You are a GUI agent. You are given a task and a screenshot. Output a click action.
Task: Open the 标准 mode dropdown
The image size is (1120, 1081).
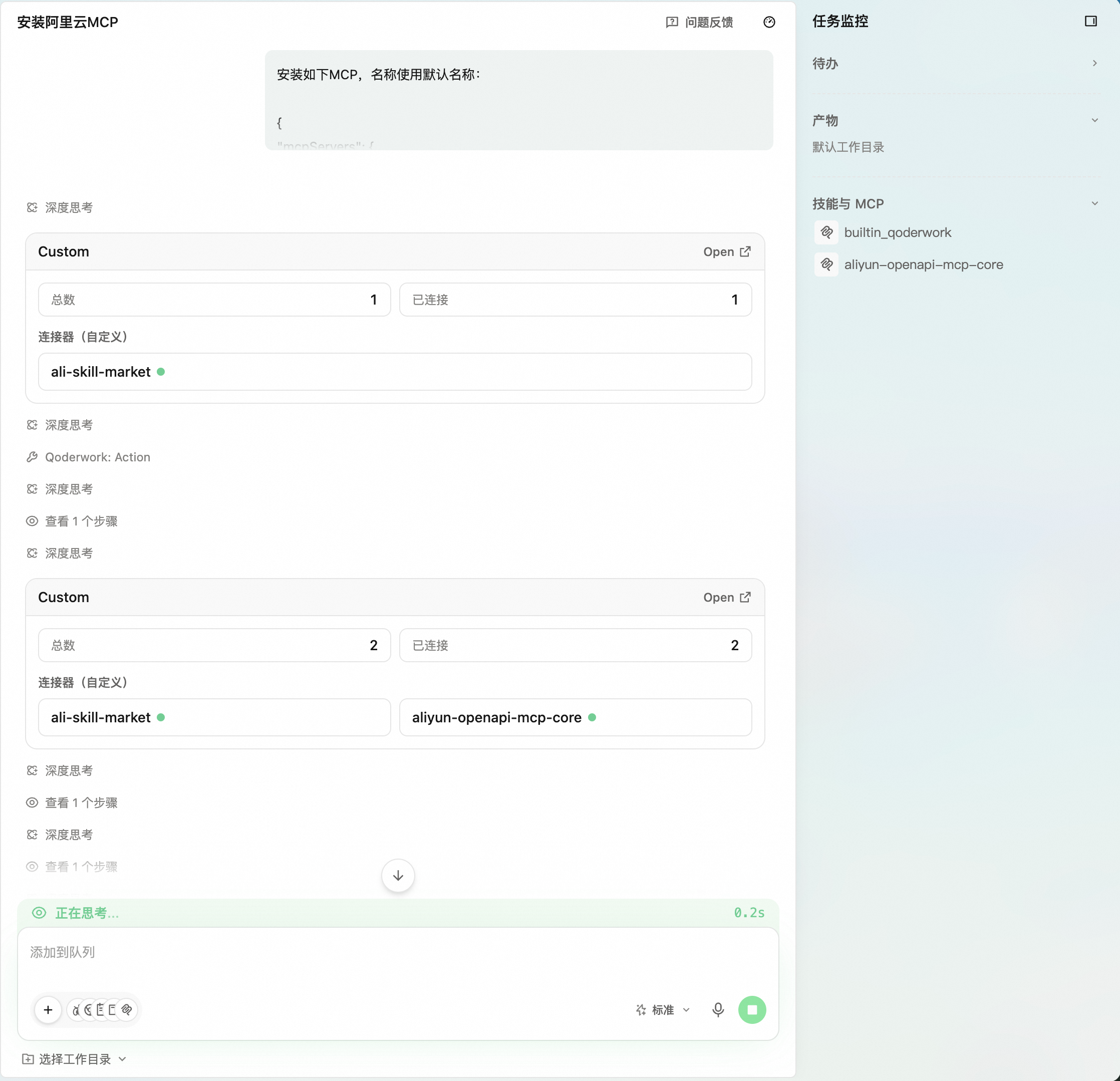click(x=663, y=1010)
